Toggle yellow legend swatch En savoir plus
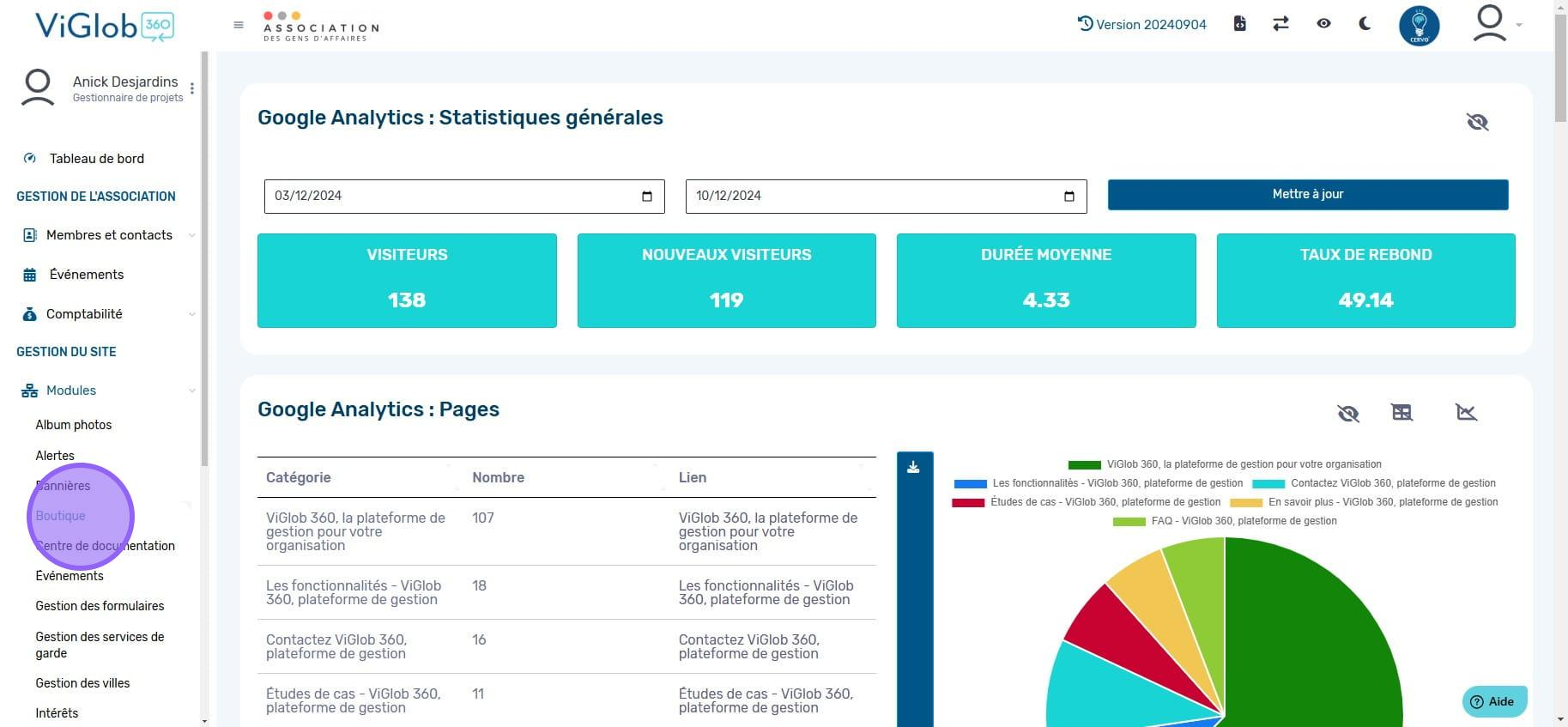Viewport: 1568px width, 727px height. [x=1246, y=502]
